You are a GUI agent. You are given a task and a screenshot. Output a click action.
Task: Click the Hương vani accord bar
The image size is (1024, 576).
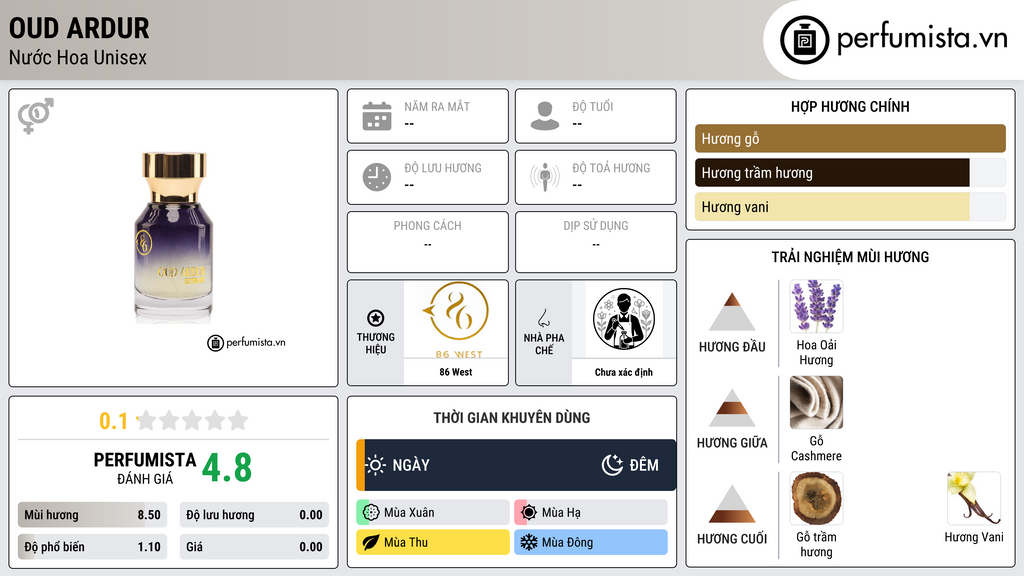(850, 207)
